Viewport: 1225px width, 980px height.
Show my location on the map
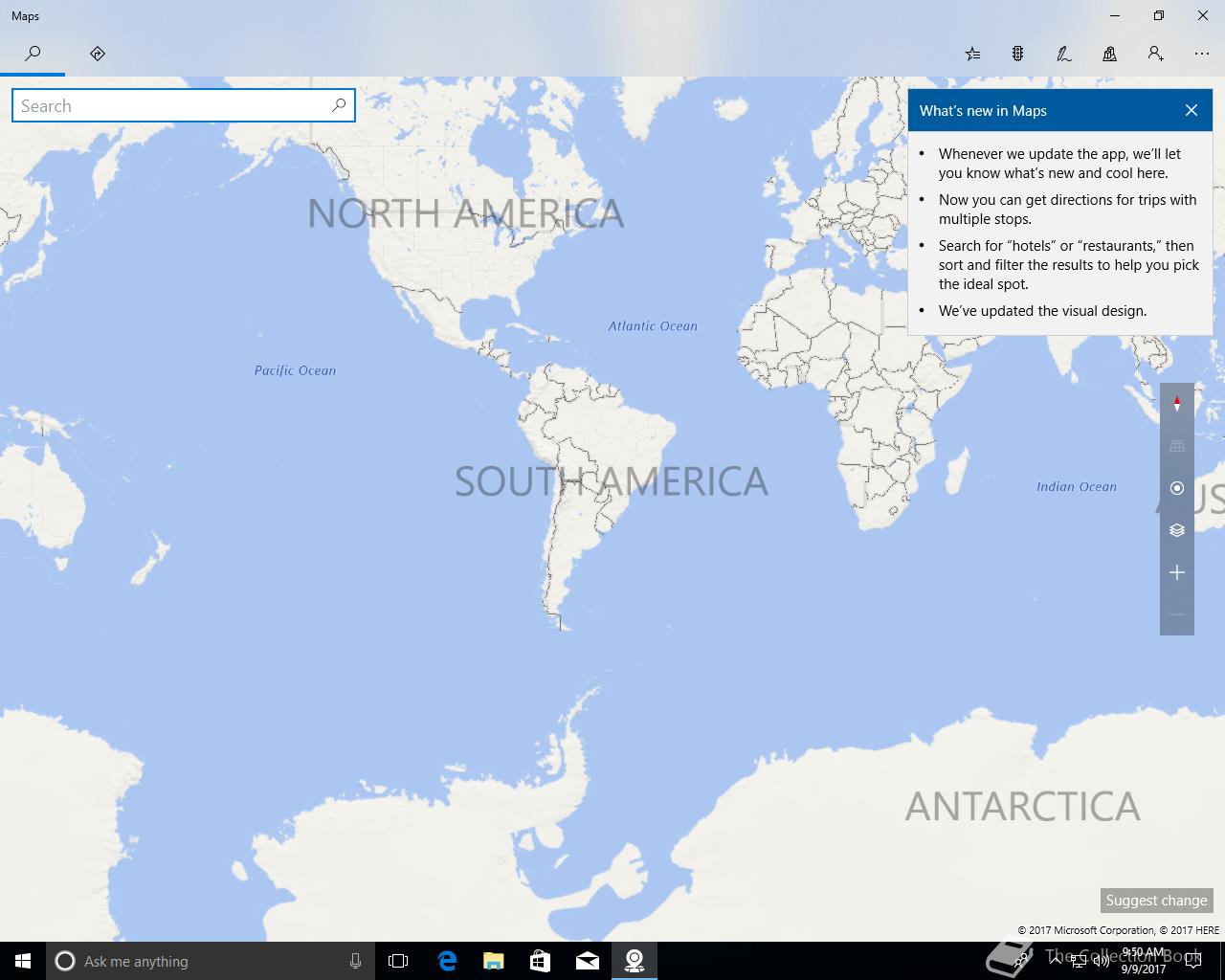[x=1177, y=488]
